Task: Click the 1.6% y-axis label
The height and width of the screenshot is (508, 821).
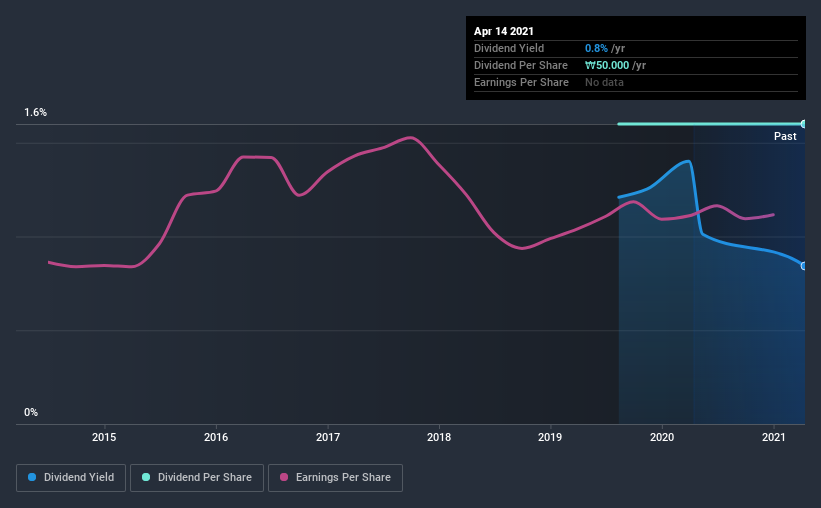Action: pyautogui.click(x=36, y=113)
